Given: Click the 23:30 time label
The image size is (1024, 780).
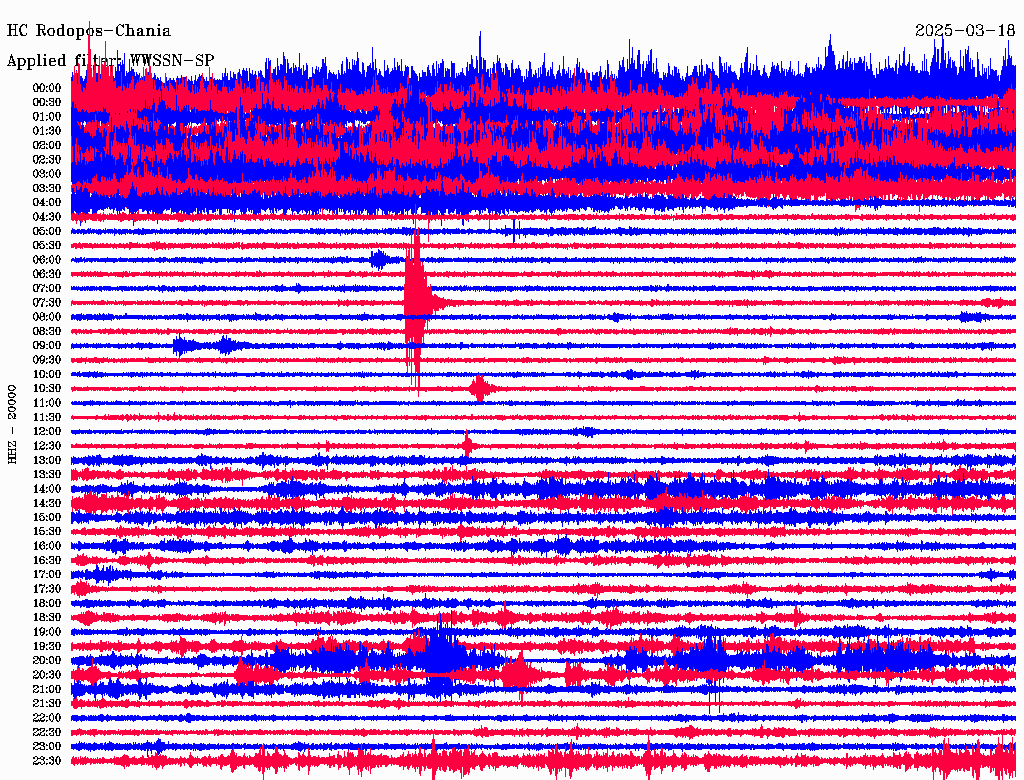Looking at the screenshot, I should [x=47, y=761].
